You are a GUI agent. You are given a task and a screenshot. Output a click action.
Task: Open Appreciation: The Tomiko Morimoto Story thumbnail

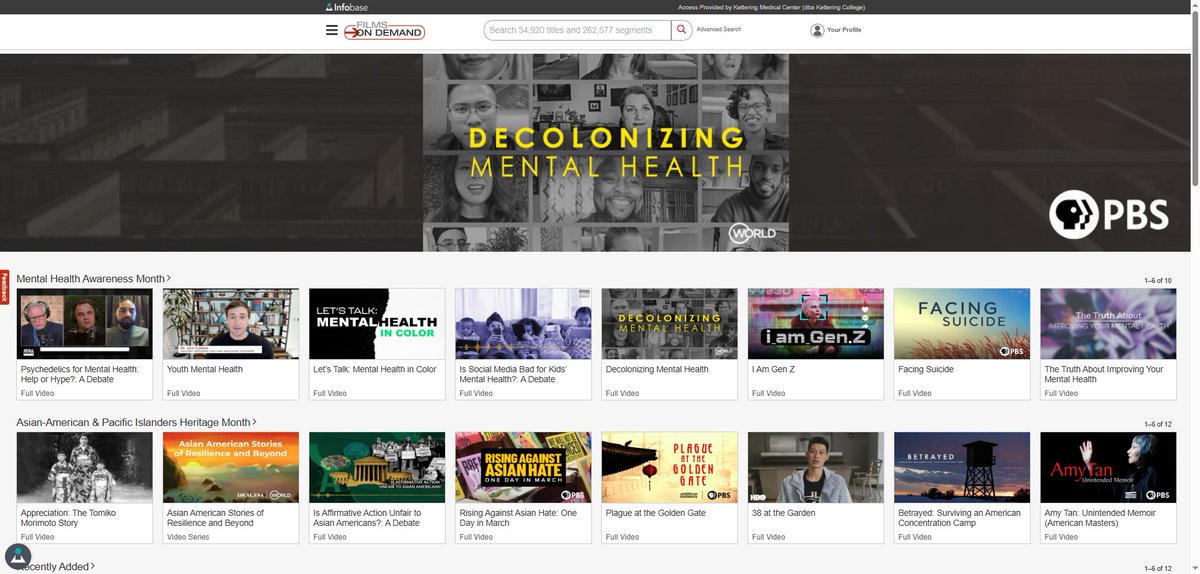[x=85, y=467]
